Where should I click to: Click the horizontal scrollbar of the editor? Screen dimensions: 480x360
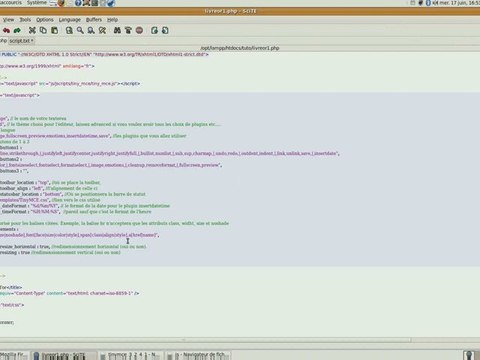pos(205,340)
